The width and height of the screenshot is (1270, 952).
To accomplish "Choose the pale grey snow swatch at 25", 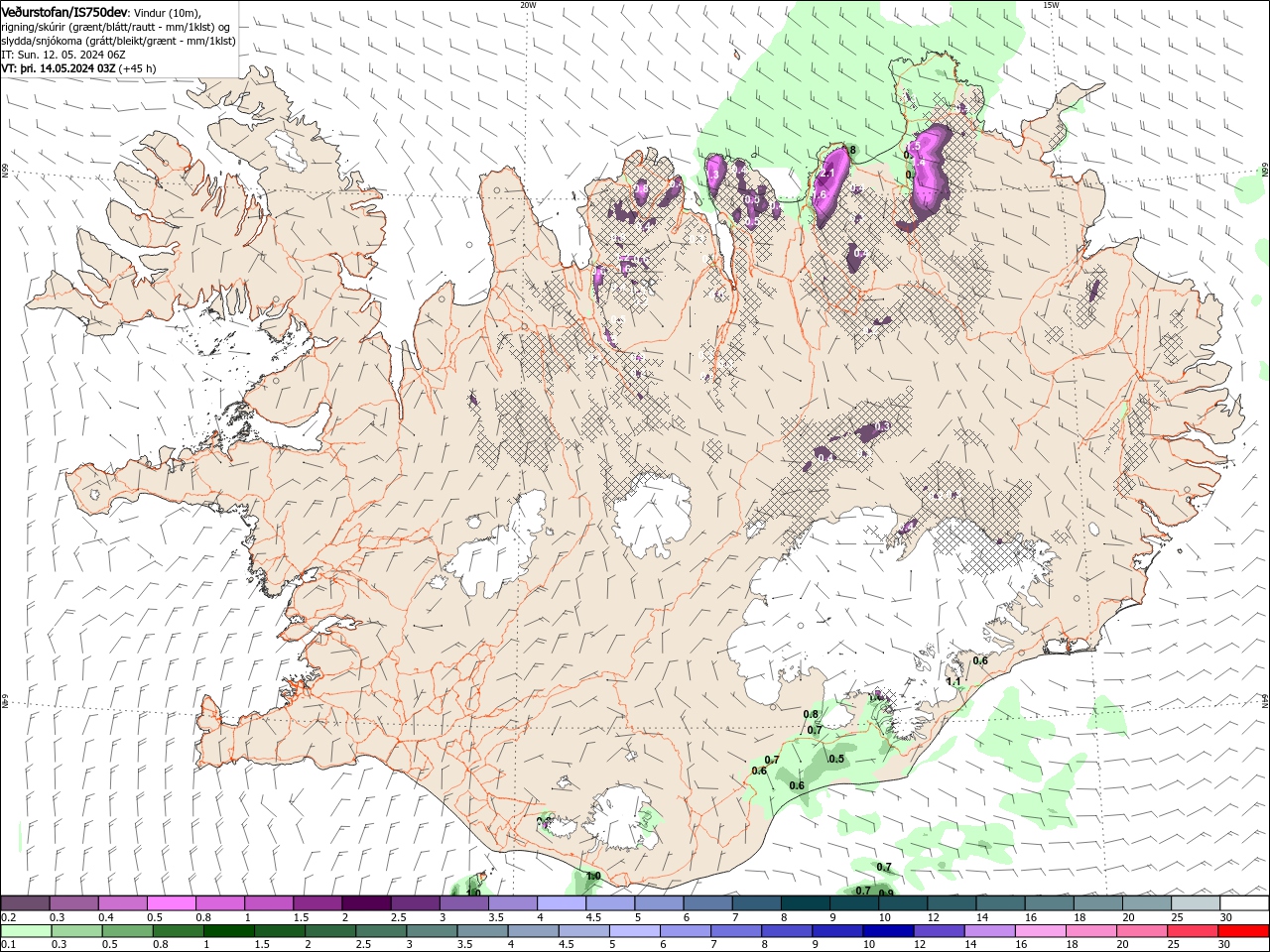I will [x=1195, y=902].
